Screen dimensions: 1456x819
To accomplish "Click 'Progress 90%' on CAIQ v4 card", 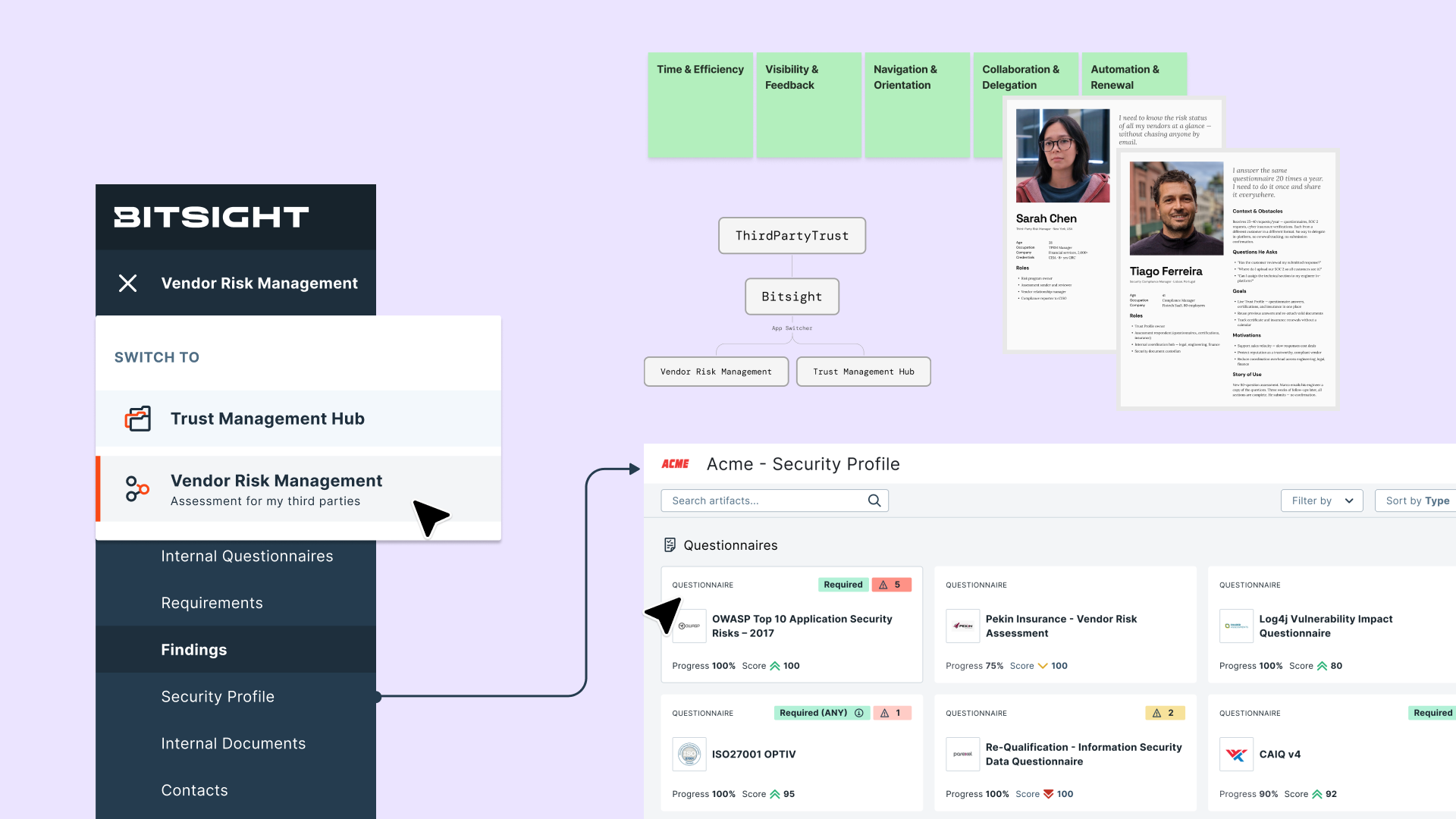I will (1248, 794).
